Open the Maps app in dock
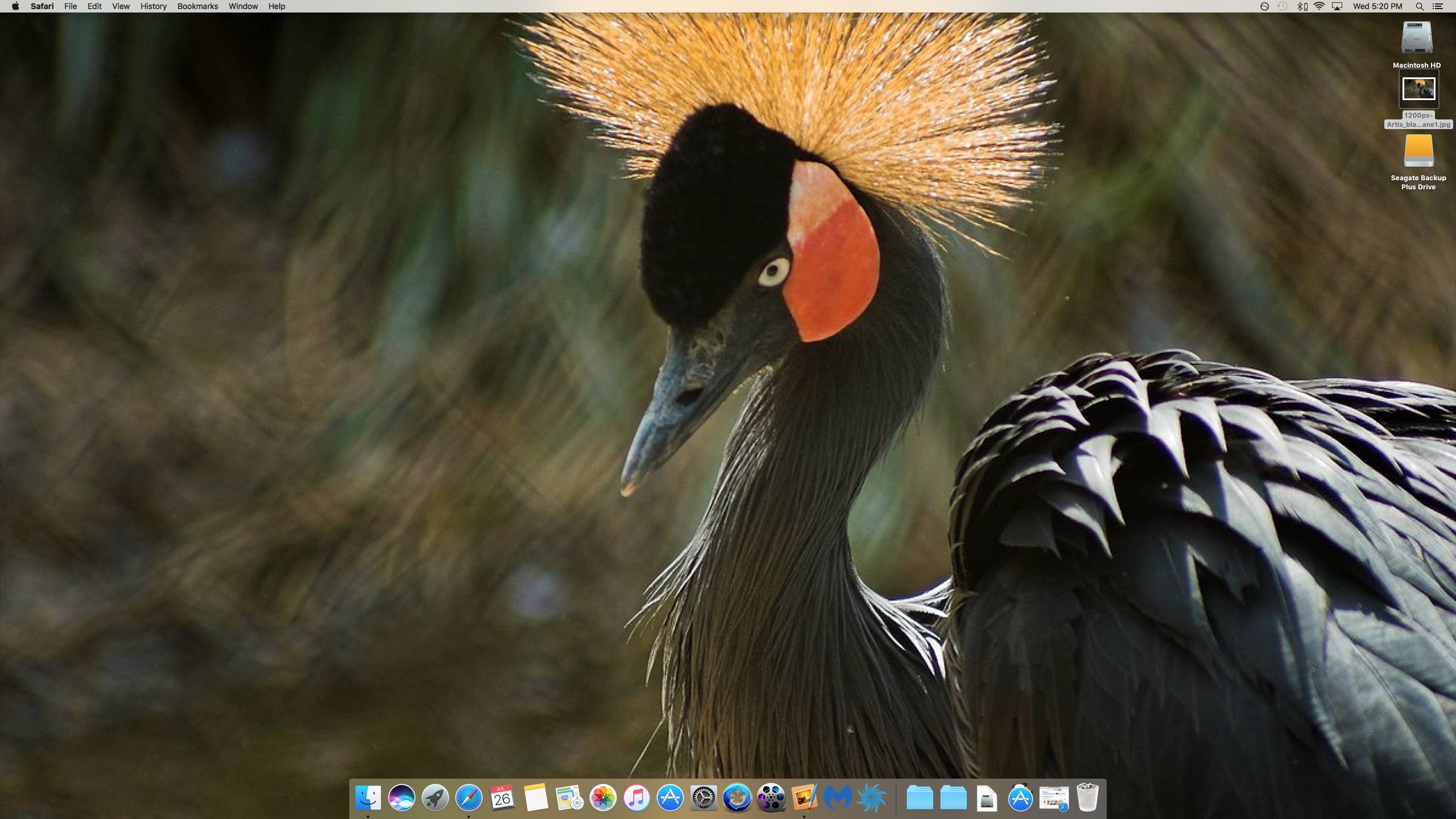Viewport: 1456px width, 819px height. click(x=569, y=797)
